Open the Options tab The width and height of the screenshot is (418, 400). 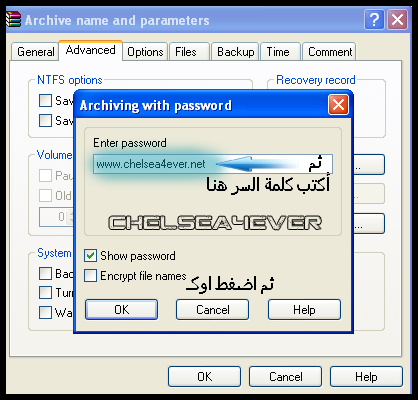(145, 52)
